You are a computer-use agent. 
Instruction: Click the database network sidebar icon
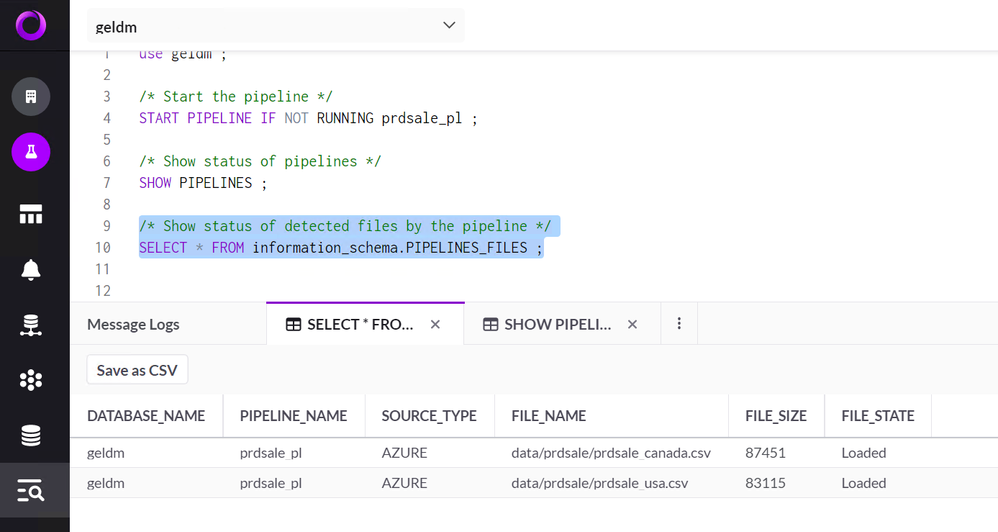[31, 325]
